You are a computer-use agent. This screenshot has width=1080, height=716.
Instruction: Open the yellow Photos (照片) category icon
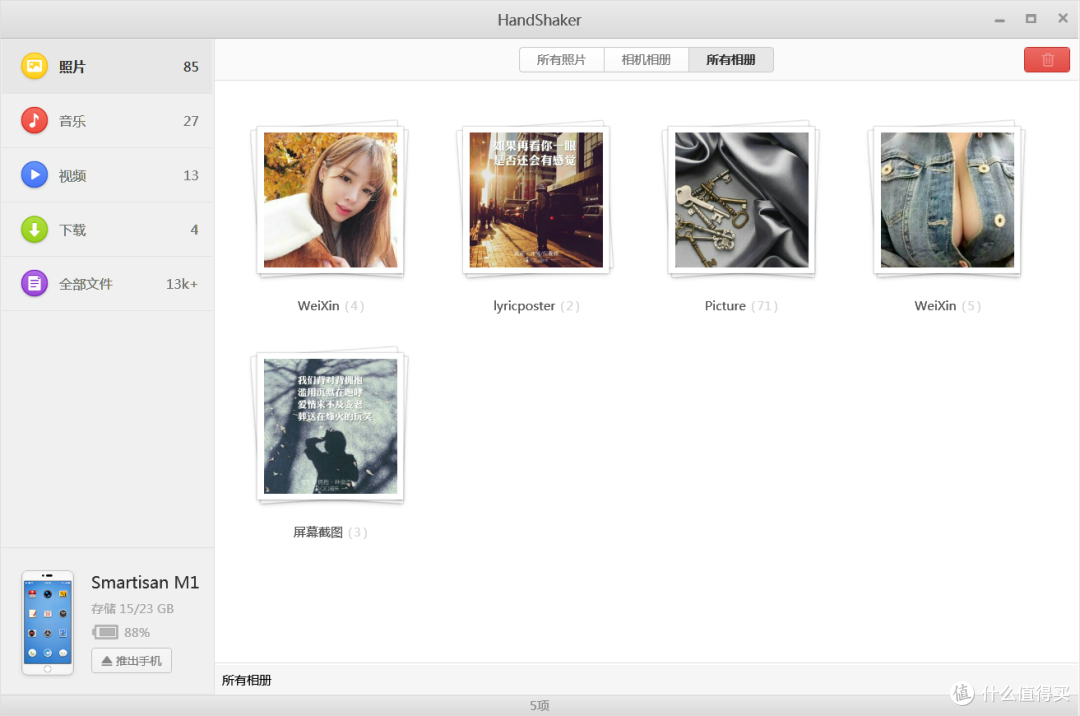pos(34,66)
